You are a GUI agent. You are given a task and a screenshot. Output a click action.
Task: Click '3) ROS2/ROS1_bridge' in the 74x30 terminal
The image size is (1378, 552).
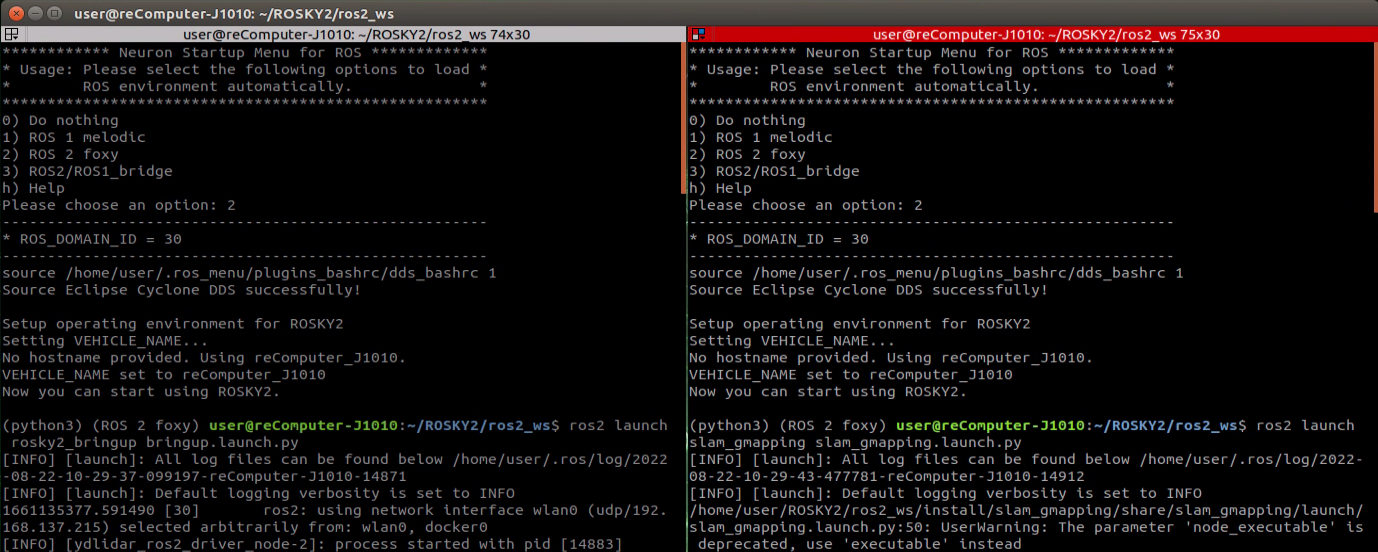[x=87, y=171]
